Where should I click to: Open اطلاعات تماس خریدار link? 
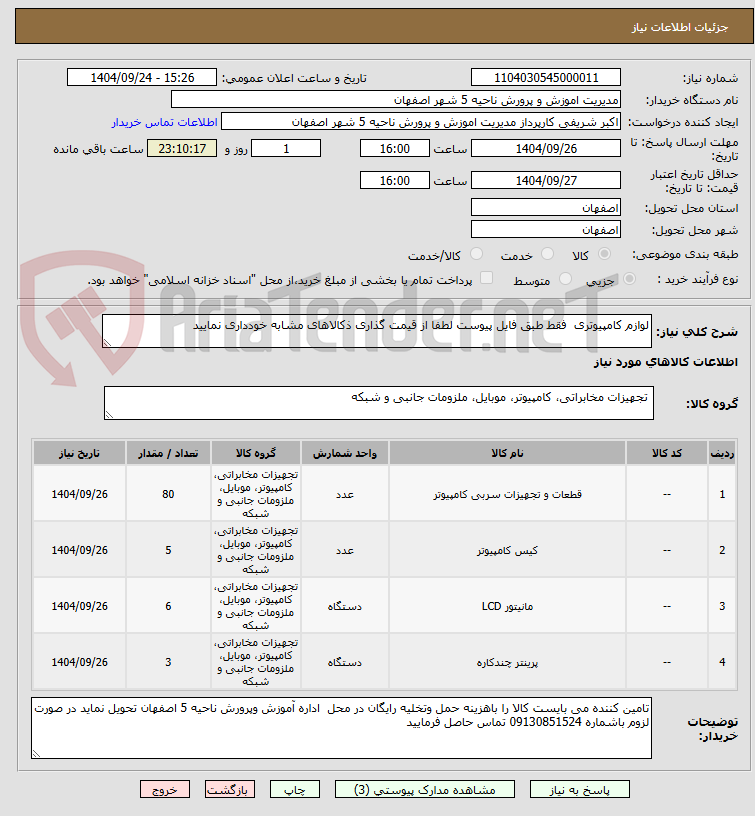point(164,122)
